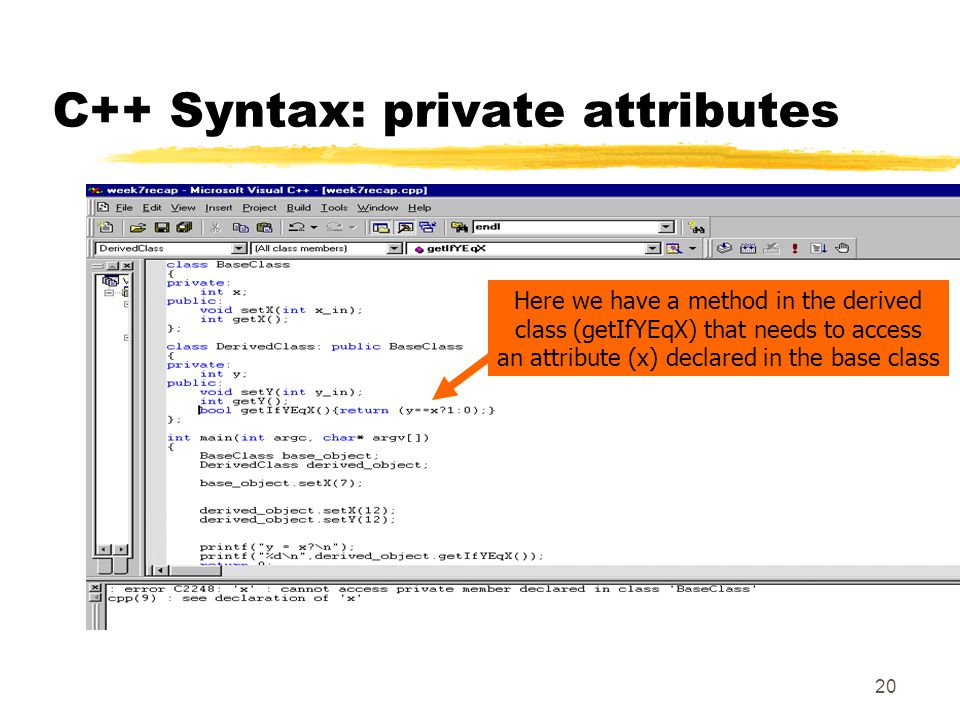Click the Save All stacked disks icon
The width and height of the screenshot is (960, 720).
coord(184,228)
